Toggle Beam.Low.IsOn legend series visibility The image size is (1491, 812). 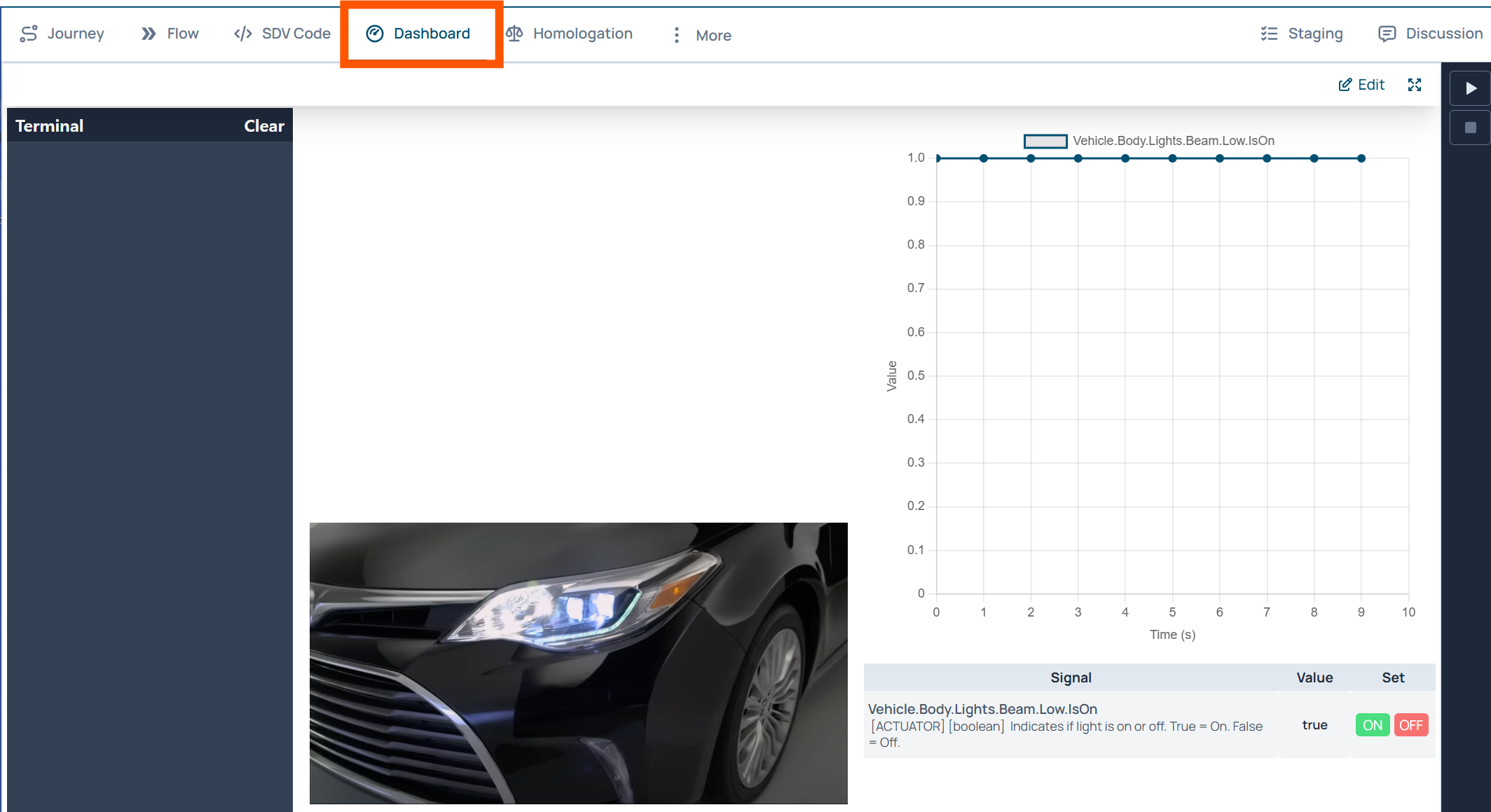point(1045,141)
